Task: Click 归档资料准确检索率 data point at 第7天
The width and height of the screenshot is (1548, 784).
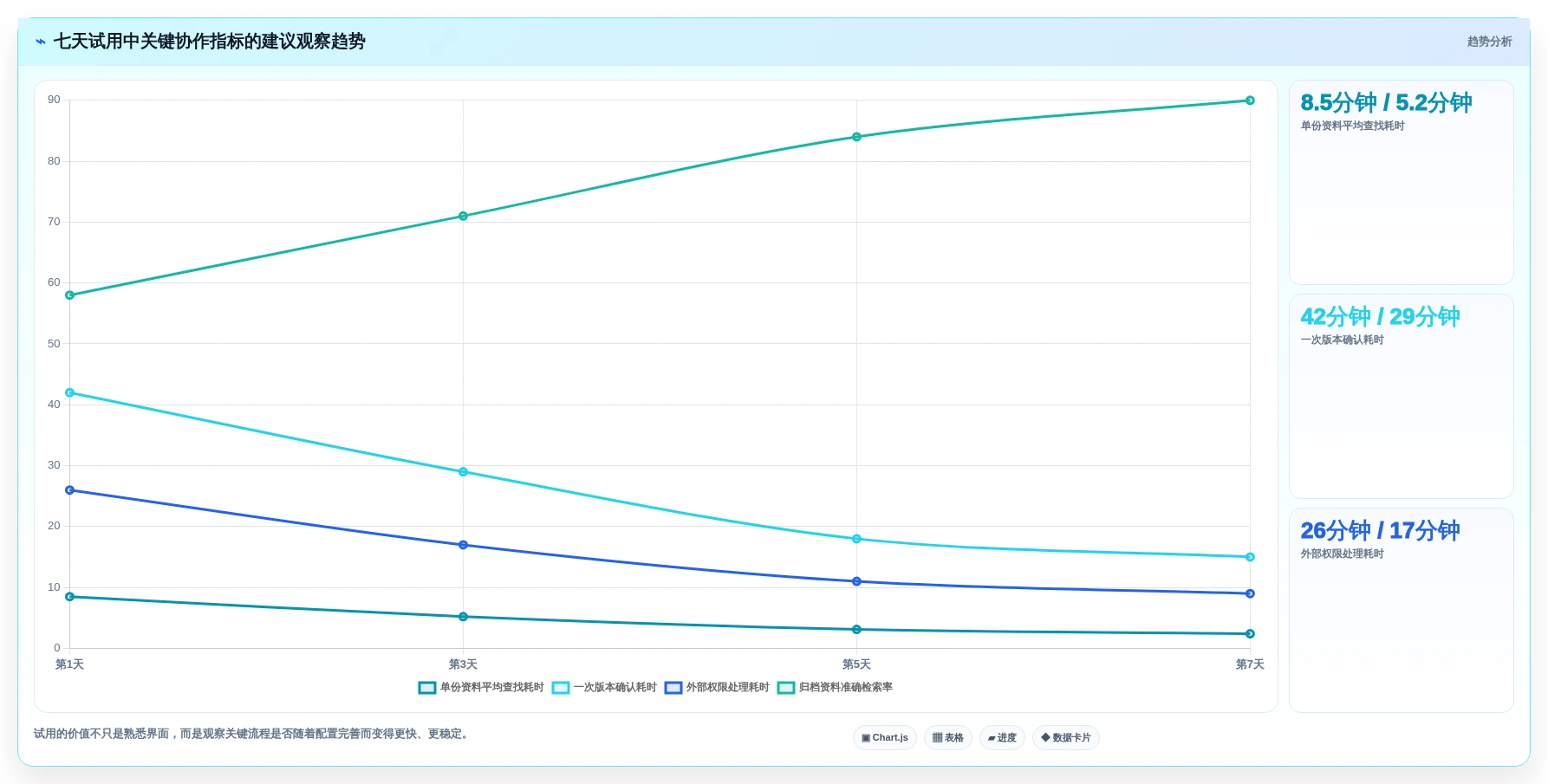Action: click(x=1250, y=100)
